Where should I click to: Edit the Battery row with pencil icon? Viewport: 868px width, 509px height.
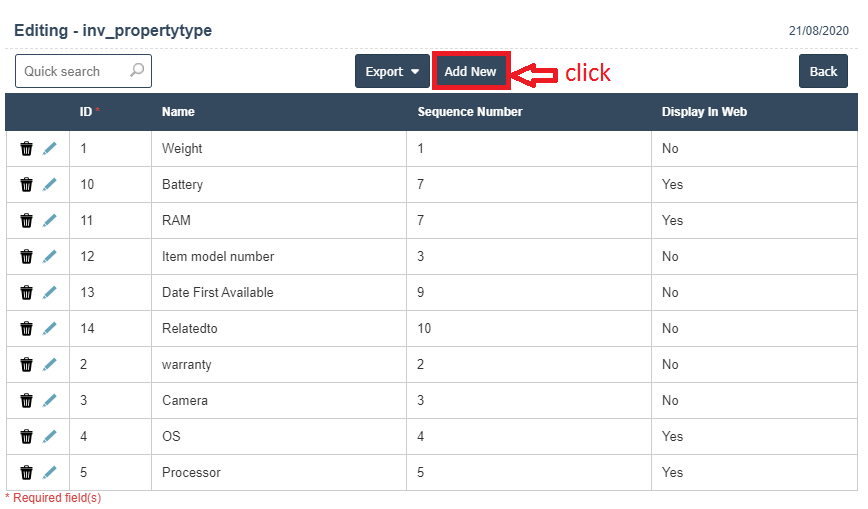(x=49, y=185)
